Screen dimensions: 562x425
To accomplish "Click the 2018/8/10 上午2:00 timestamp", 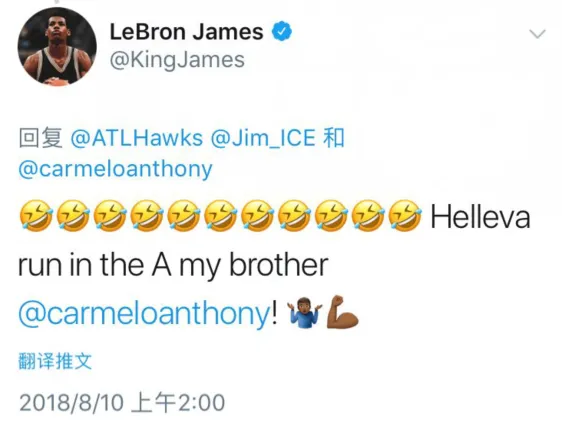I will [122, 402].
